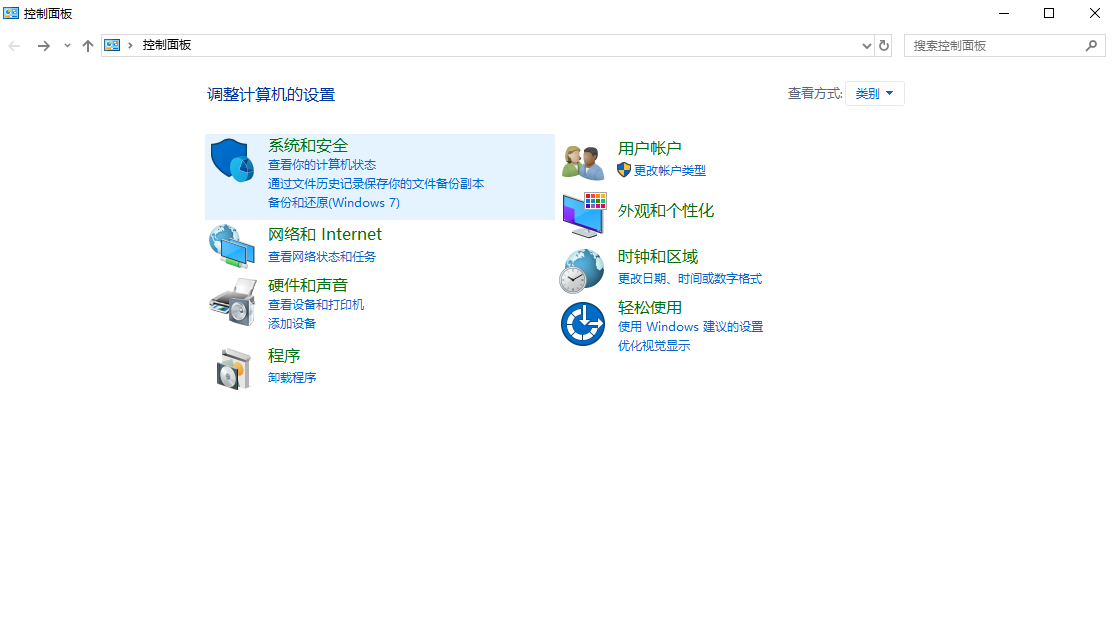1114x628 pixels.
Task: Click the up navigation arrow
Action: coord(89,45)
